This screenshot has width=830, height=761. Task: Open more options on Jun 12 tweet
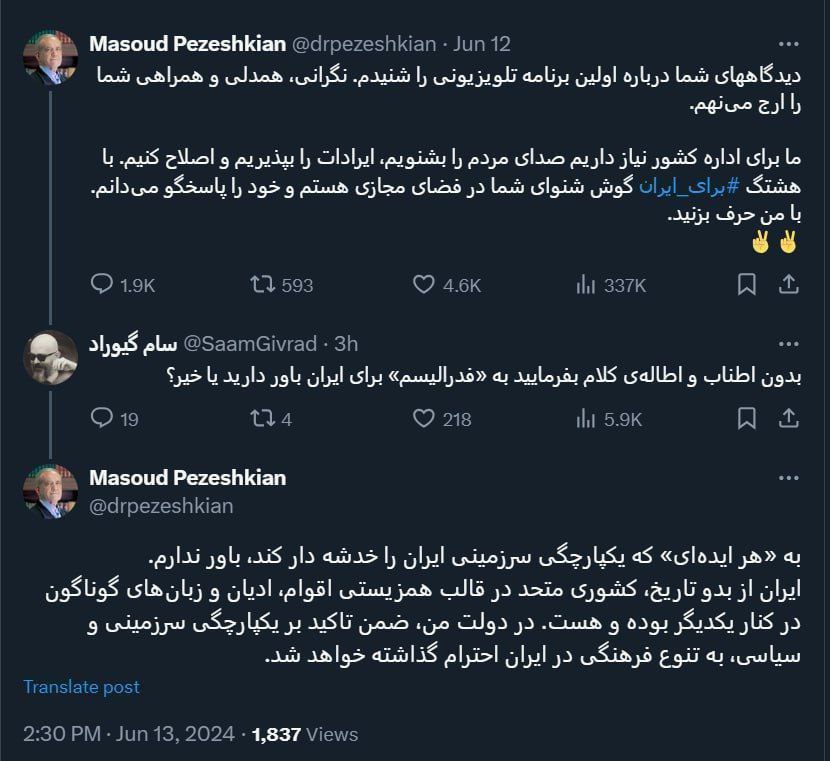(788, 44)
